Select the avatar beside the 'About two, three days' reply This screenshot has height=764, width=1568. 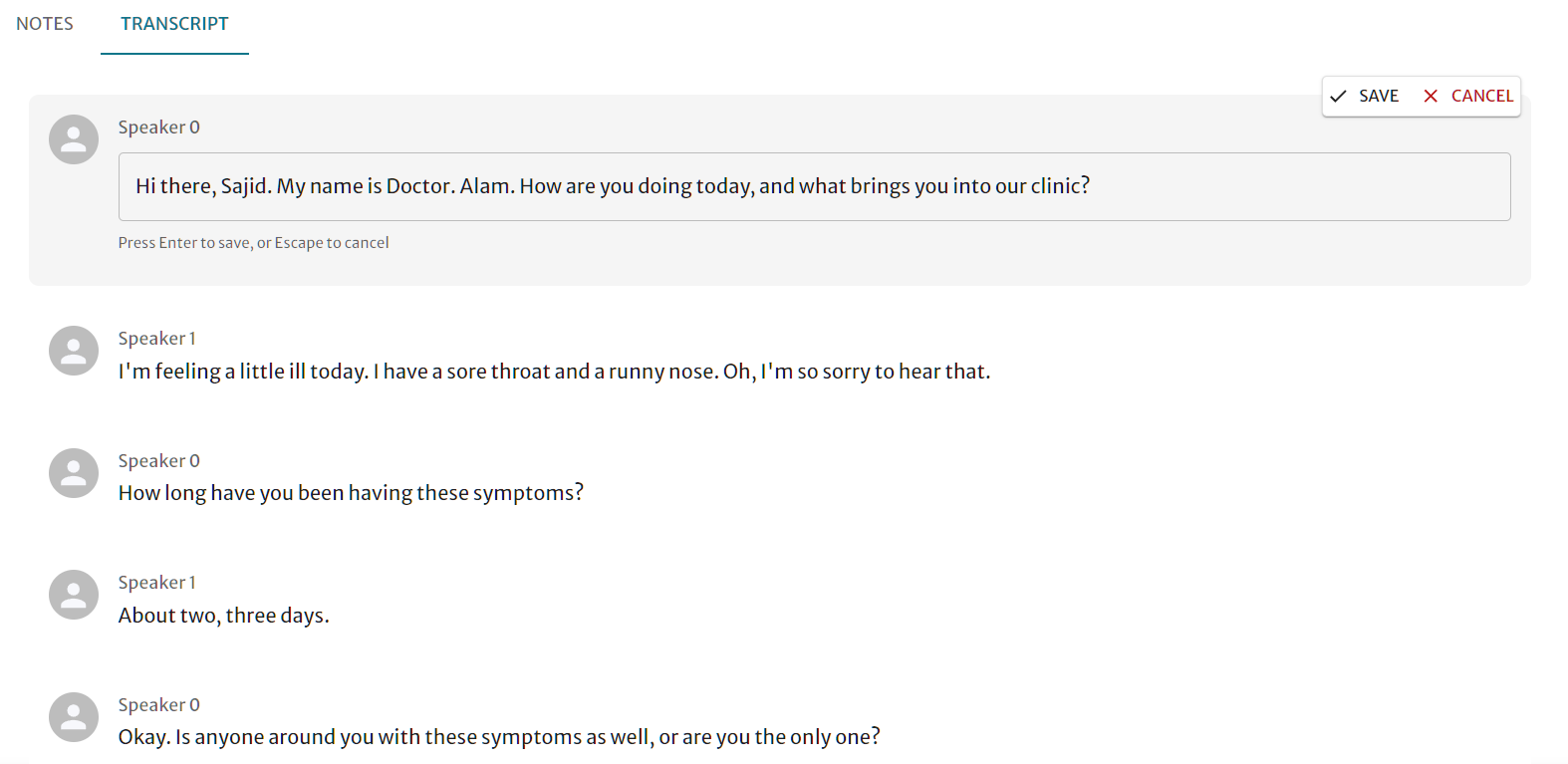click(74, 595)
